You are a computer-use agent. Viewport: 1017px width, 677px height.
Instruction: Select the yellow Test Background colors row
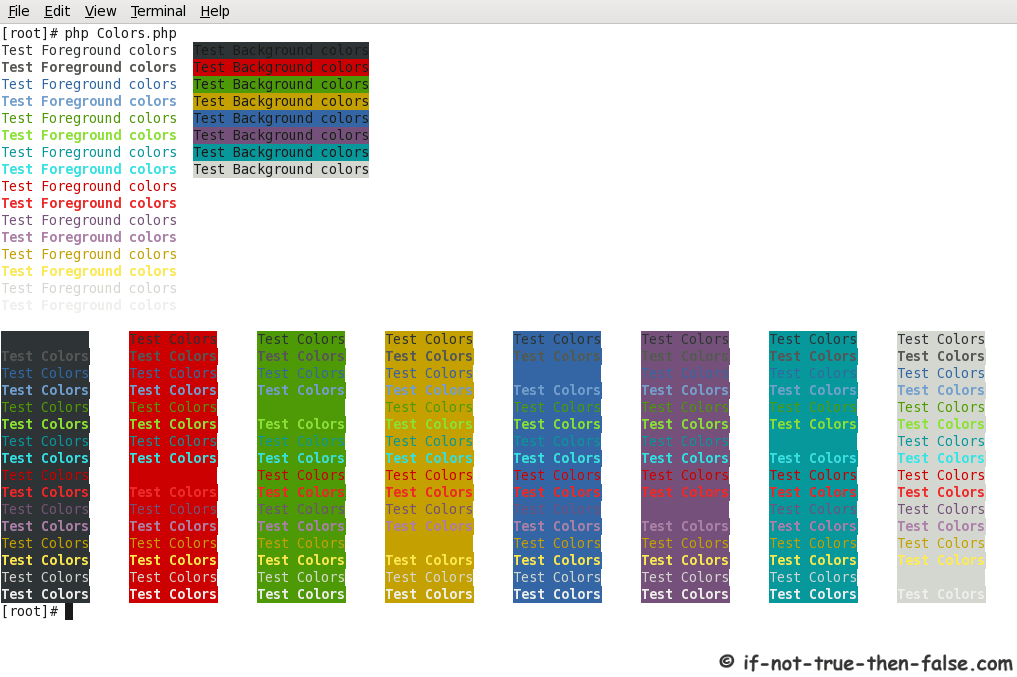281,101
